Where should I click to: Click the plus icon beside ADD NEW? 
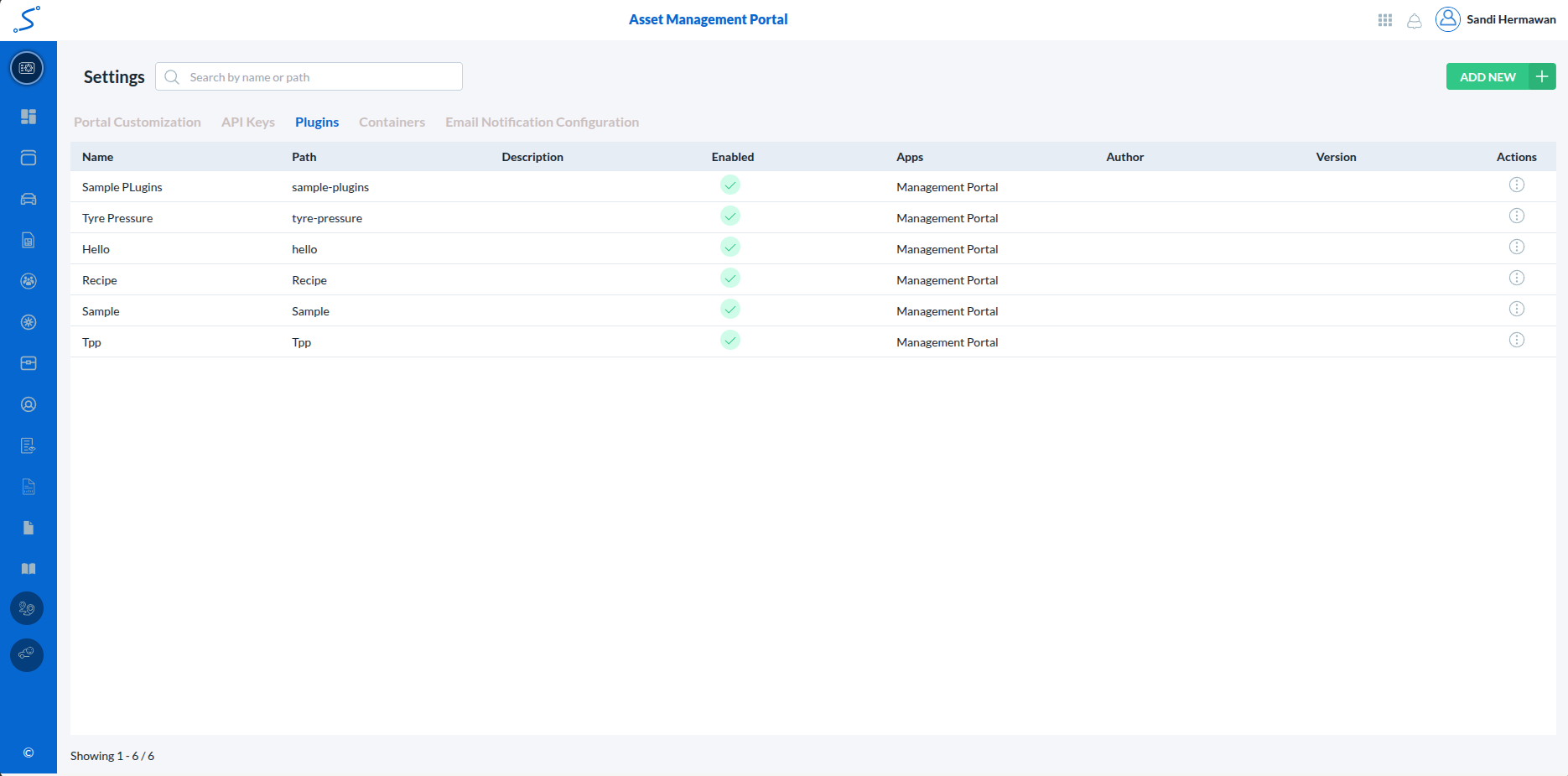[x=1542, y=76]
